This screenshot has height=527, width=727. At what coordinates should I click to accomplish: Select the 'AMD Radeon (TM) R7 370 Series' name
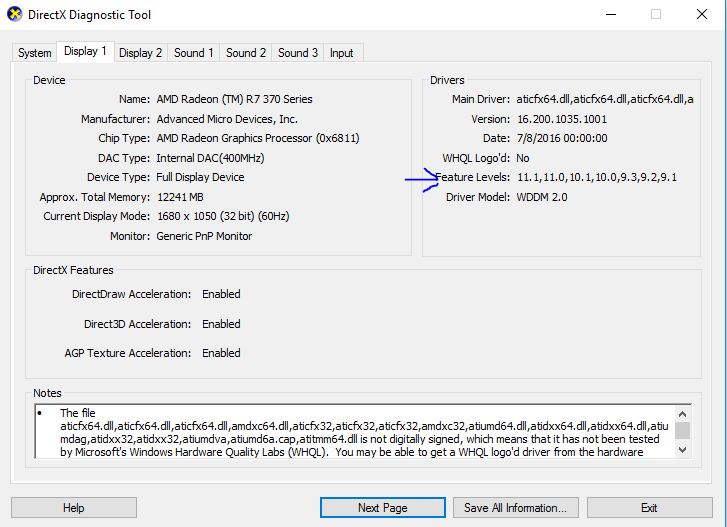tap(235, 99)
